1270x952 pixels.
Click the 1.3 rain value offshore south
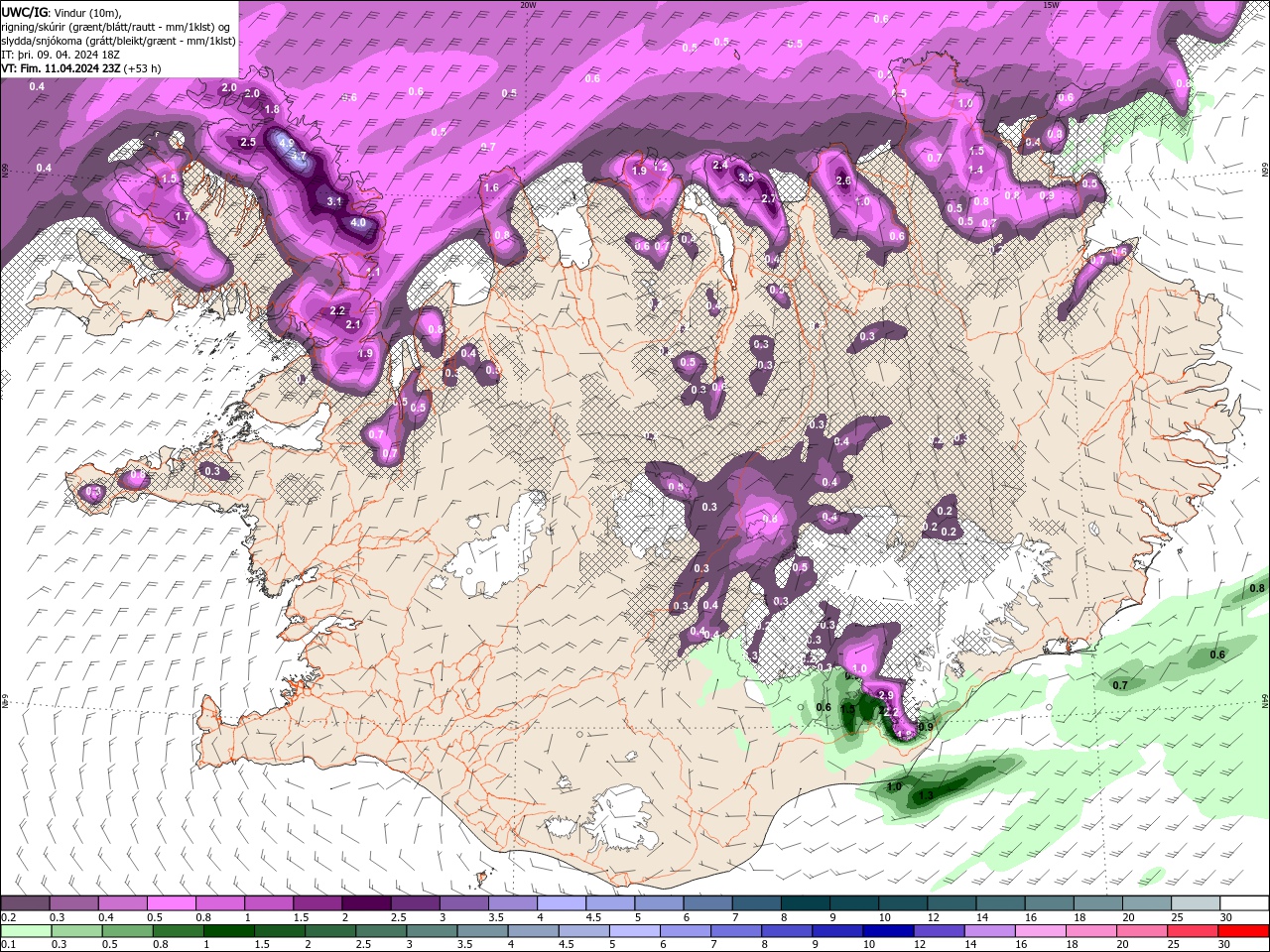(925, 795)
